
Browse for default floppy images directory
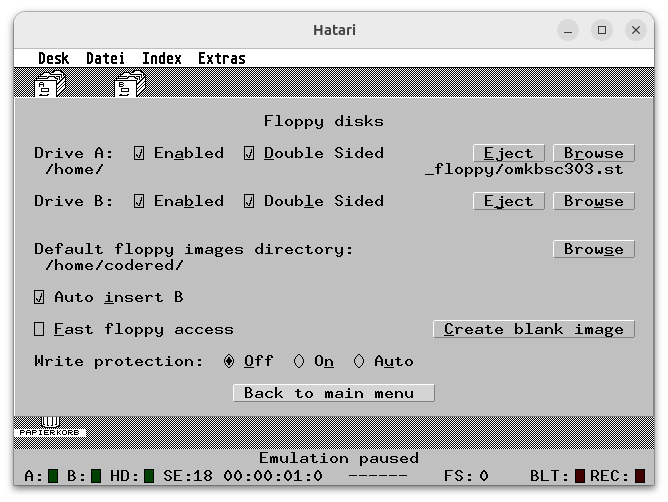(x=594, y=249)
